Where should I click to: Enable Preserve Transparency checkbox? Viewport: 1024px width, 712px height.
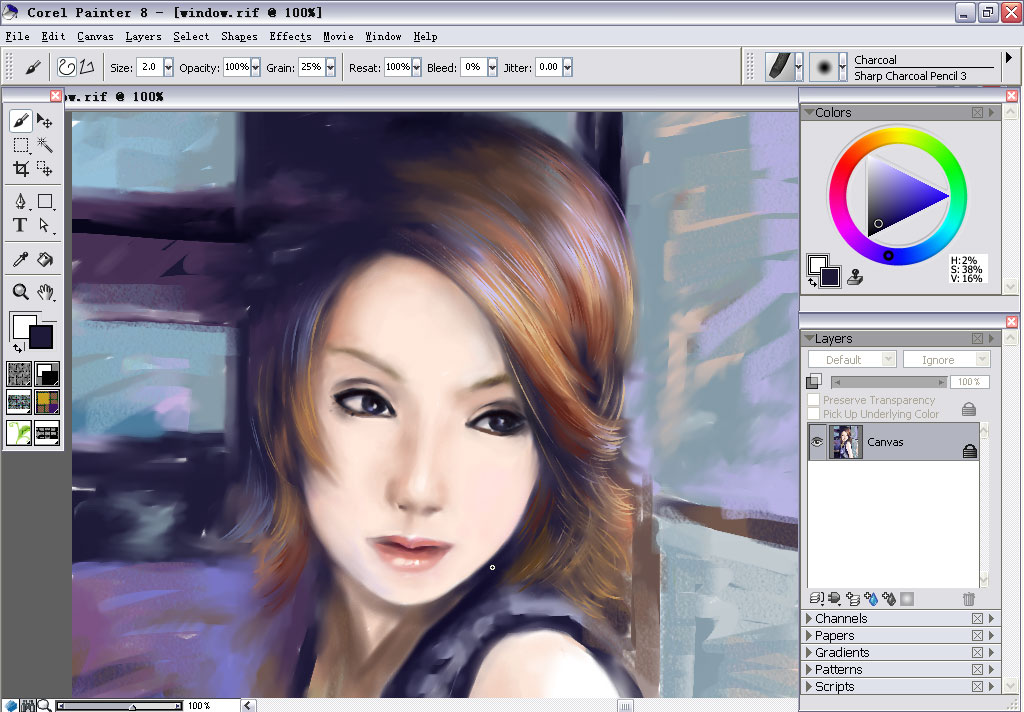tap(814, 400)
